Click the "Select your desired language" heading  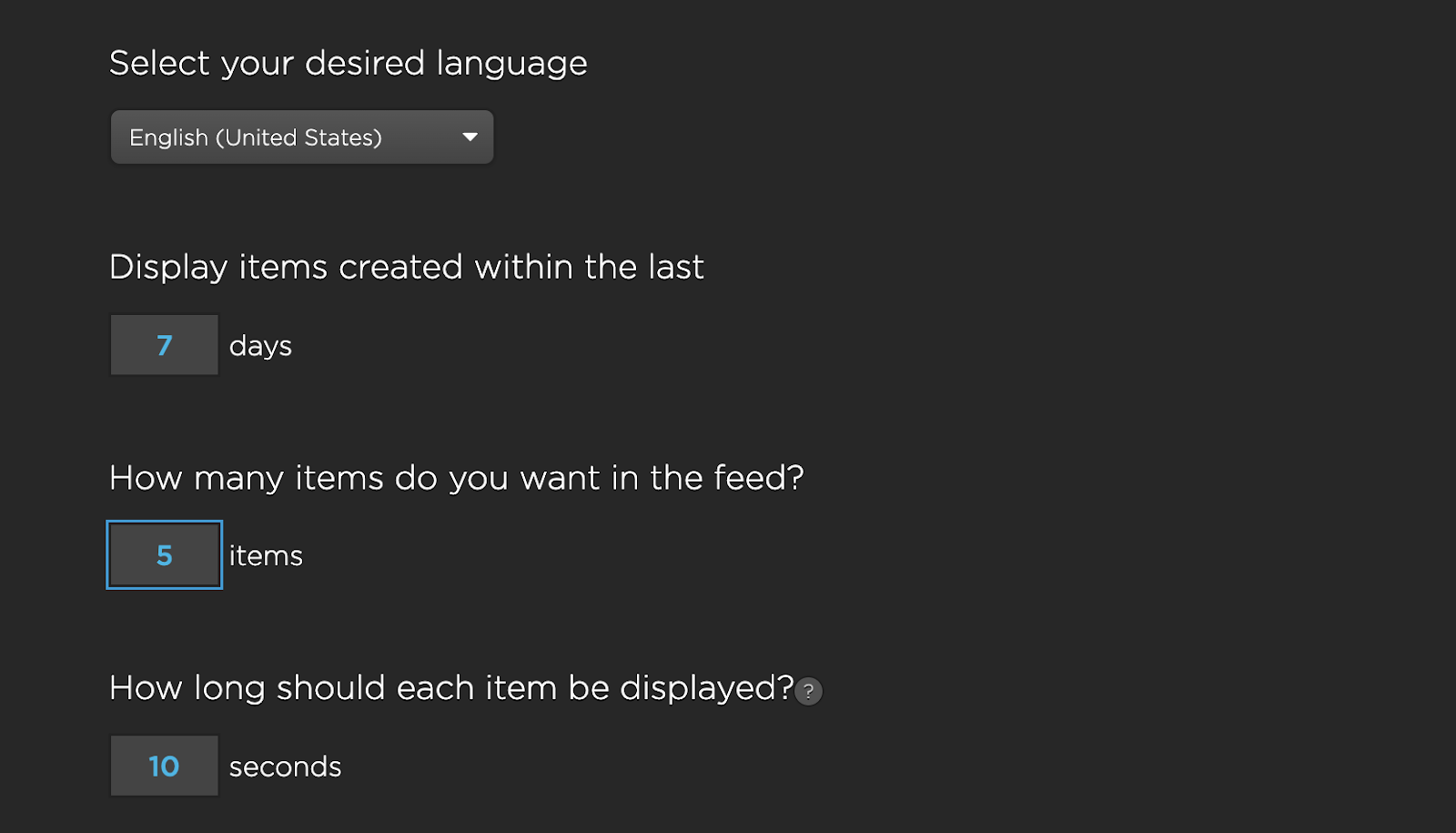pyautogui.click(x=348, y=64)
